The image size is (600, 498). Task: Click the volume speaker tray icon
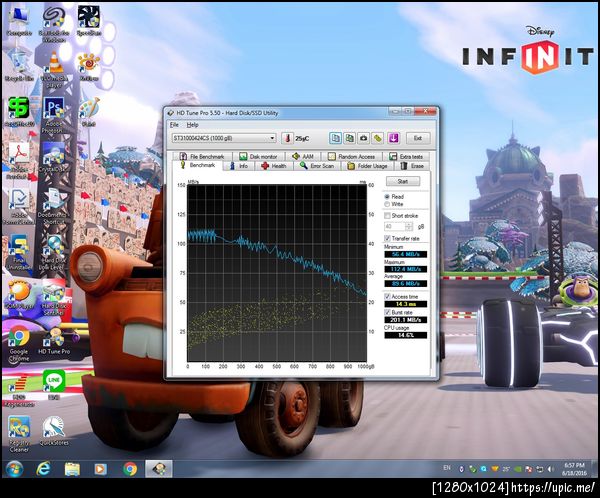coord(551,469)
